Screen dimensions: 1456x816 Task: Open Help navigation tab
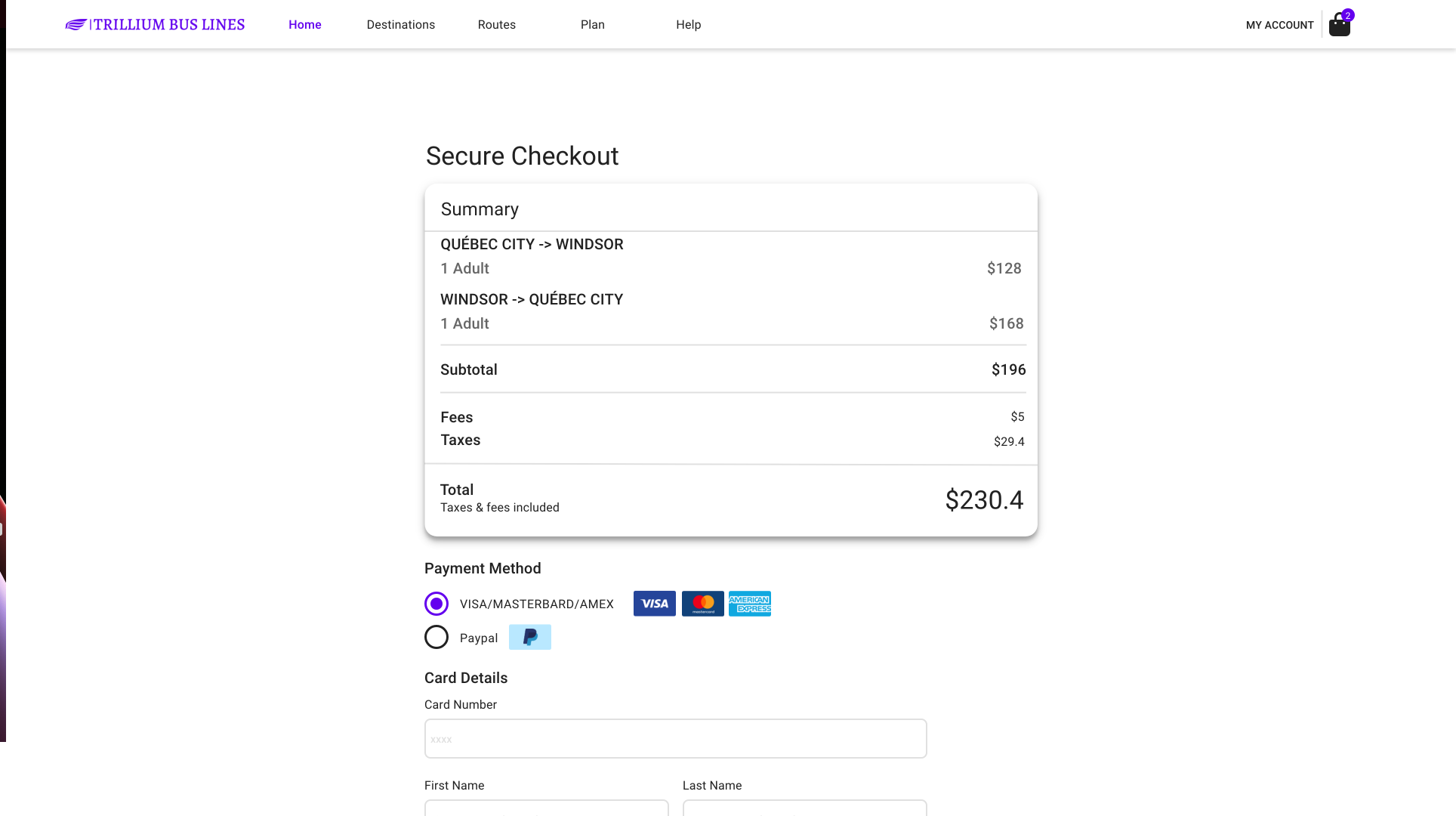(x=688, y=24)
